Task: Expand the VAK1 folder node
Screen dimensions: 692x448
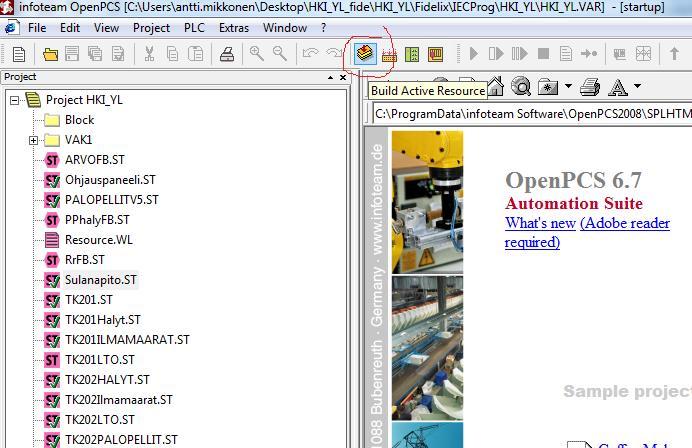Action: [x=34, y=140]
